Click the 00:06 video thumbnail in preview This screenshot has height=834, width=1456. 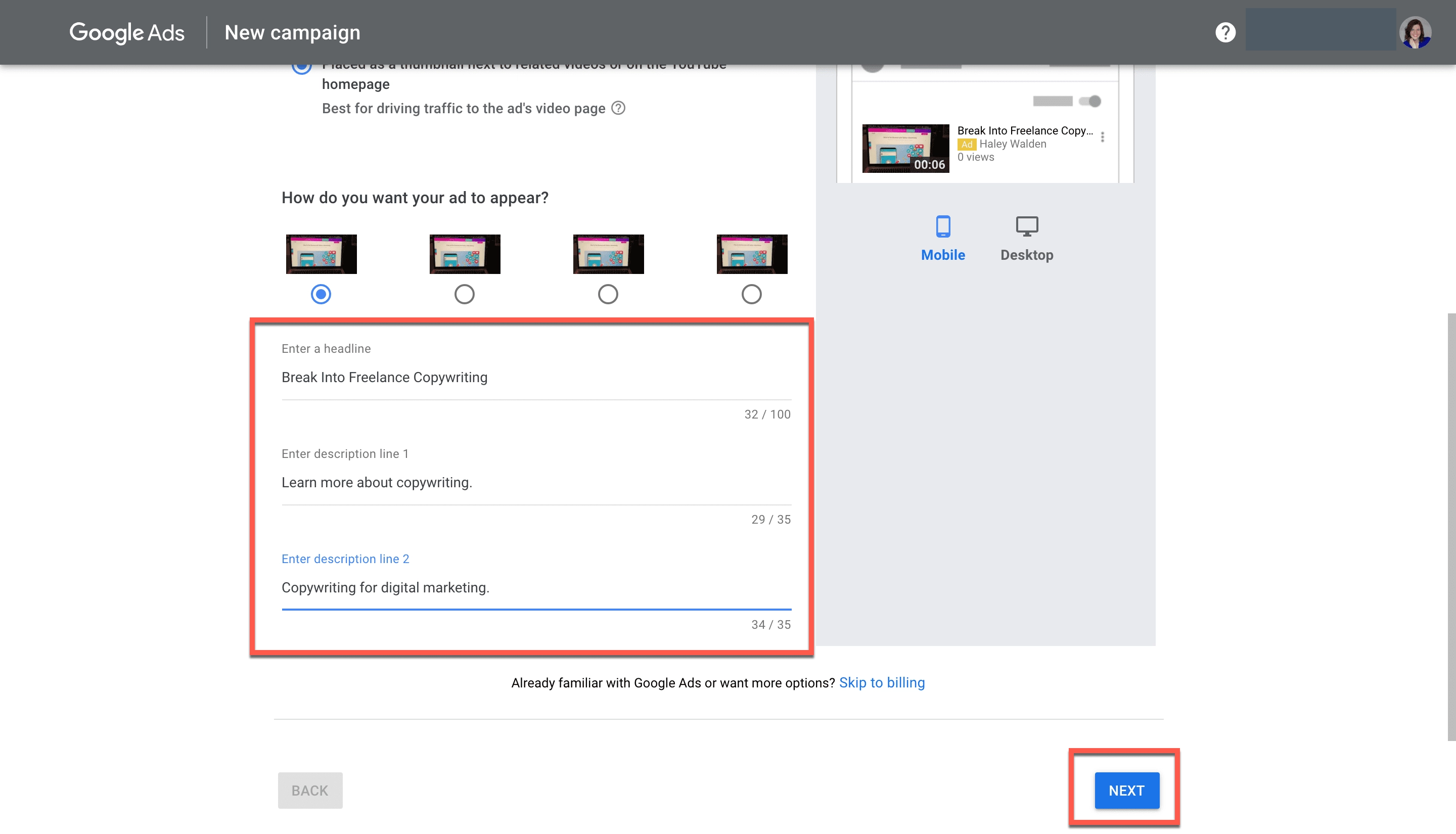[x=905, y=148]
